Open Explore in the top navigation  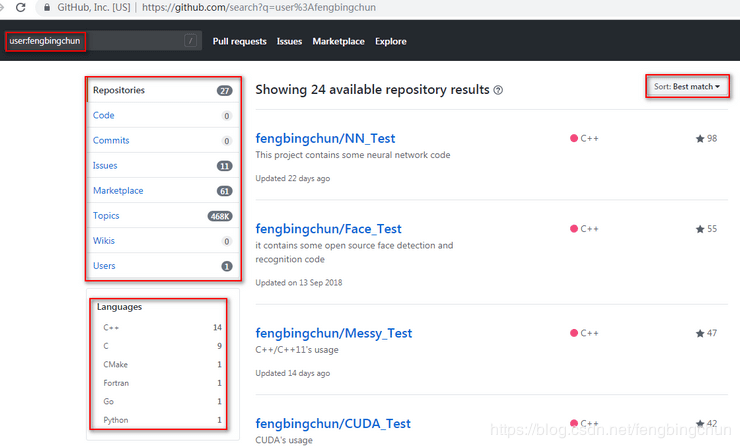(391, 42)
